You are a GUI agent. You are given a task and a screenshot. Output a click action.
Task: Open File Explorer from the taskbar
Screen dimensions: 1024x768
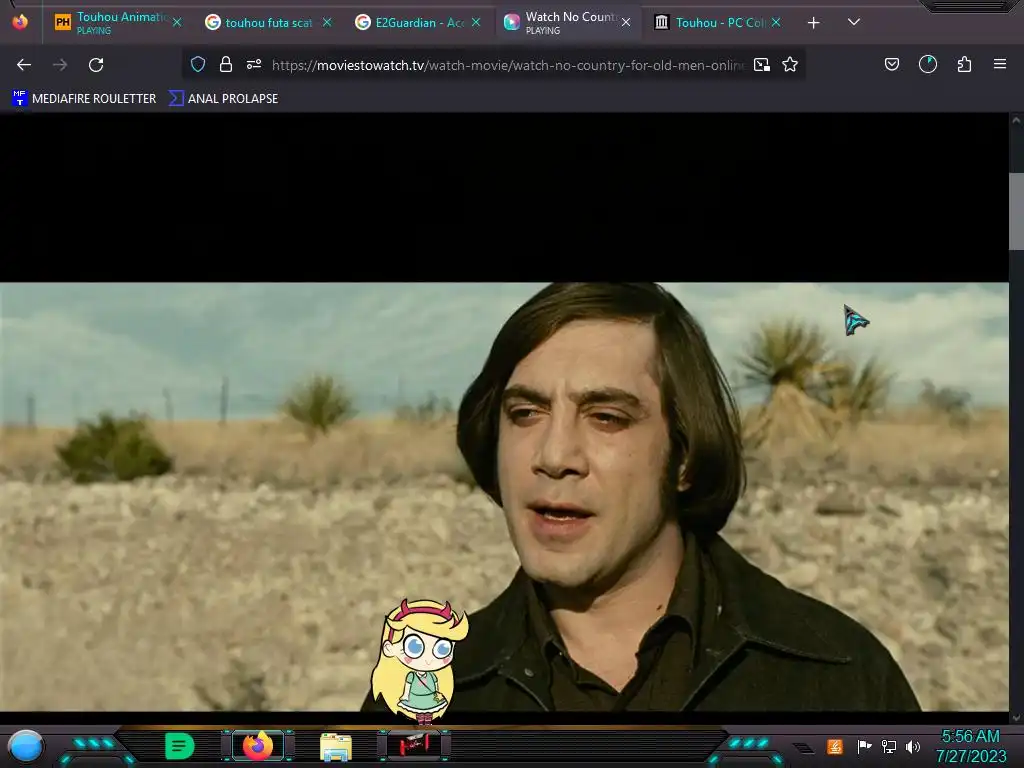point(336,747)
